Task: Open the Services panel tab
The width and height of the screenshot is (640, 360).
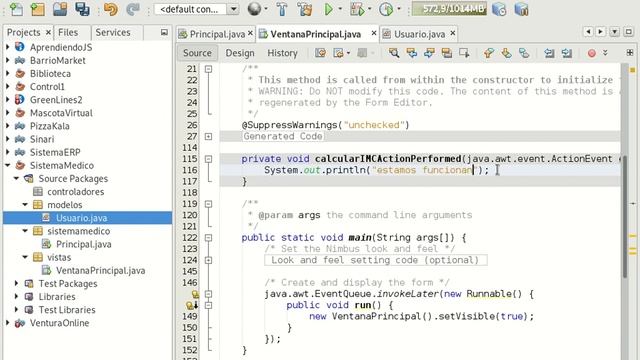Action: click(x=113, y=32)
